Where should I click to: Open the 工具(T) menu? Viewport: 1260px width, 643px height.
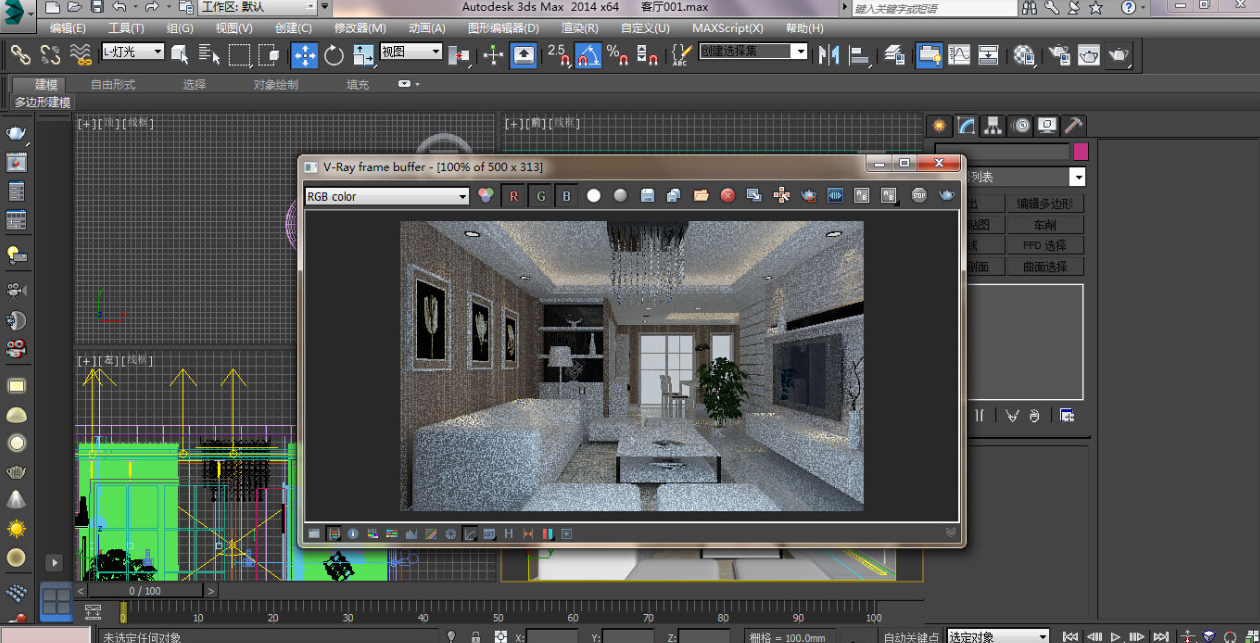pos(126,28)
